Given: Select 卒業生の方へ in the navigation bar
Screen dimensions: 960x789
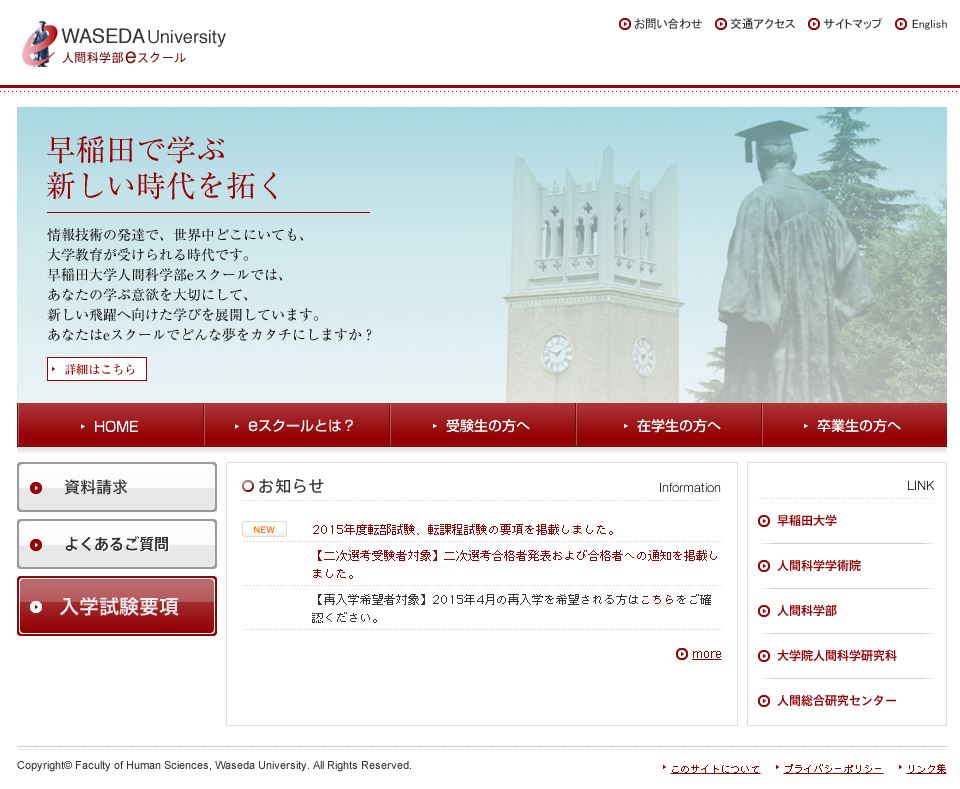Looking at the screenshot, I should [855, 425].
